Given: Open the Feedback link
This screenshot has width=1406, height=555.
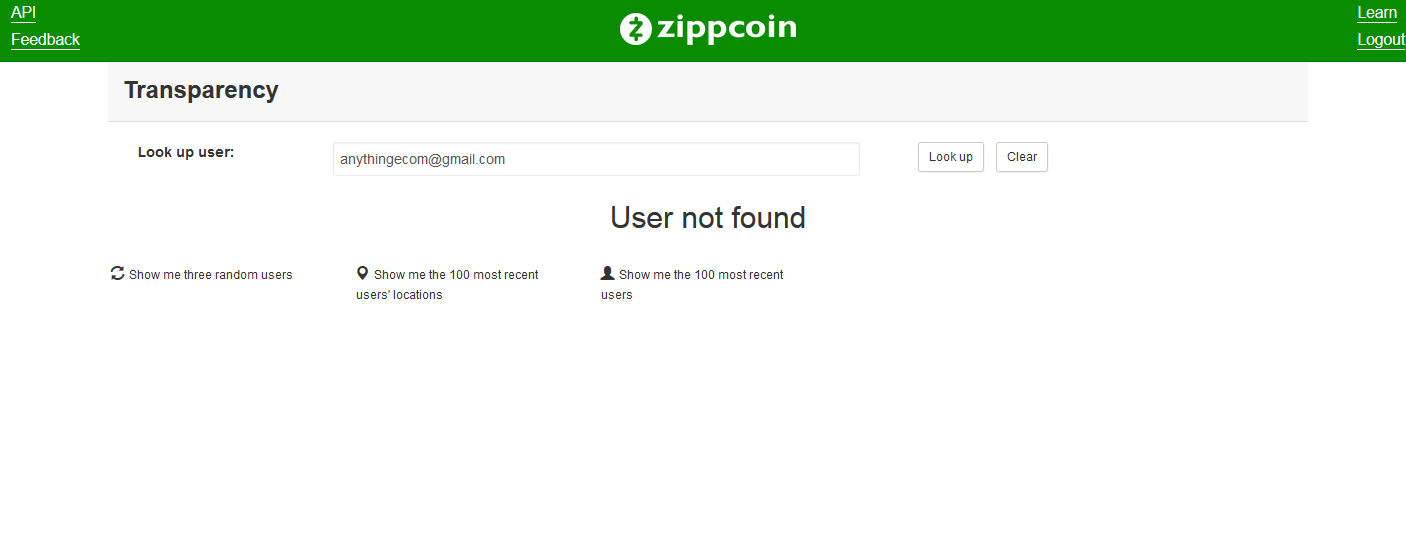Looking at the screenshot, I should (x=45, y=40).
